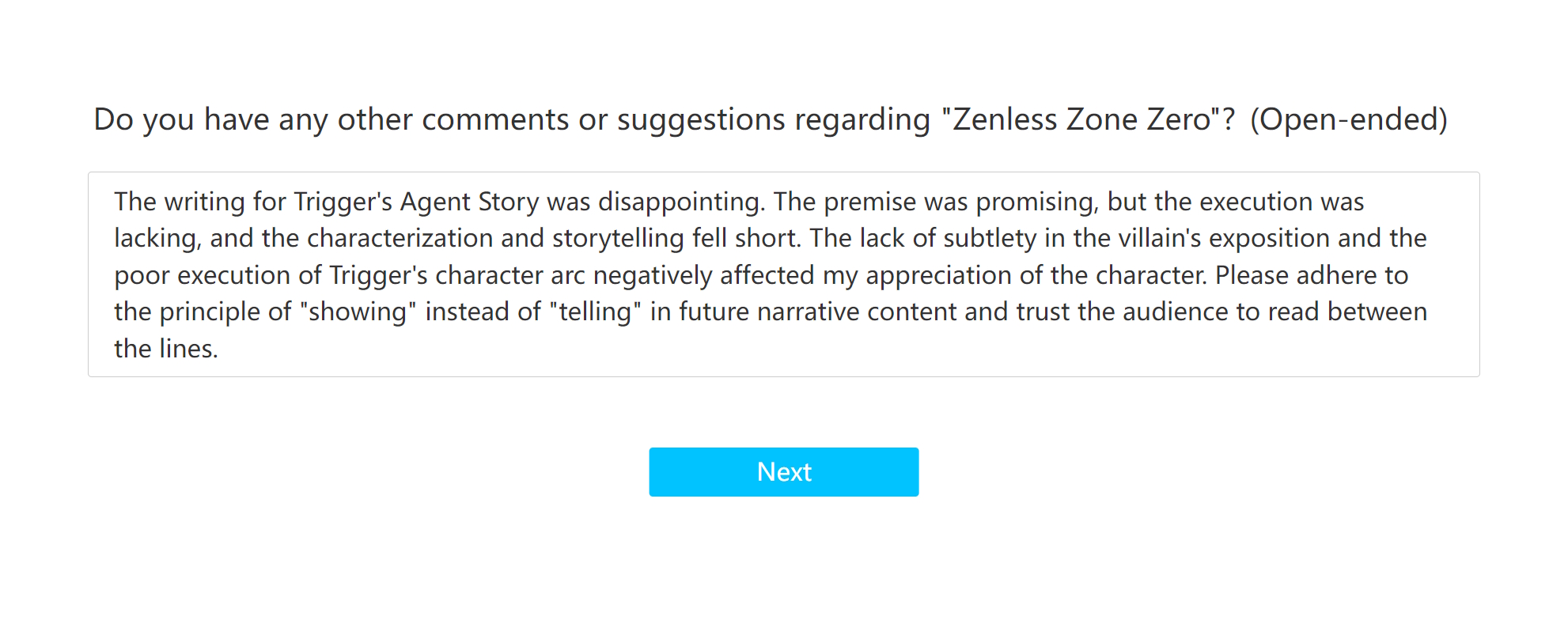Click the quoted word "showing" in the text
The image size is (1568, 631).
pos(358,312)
